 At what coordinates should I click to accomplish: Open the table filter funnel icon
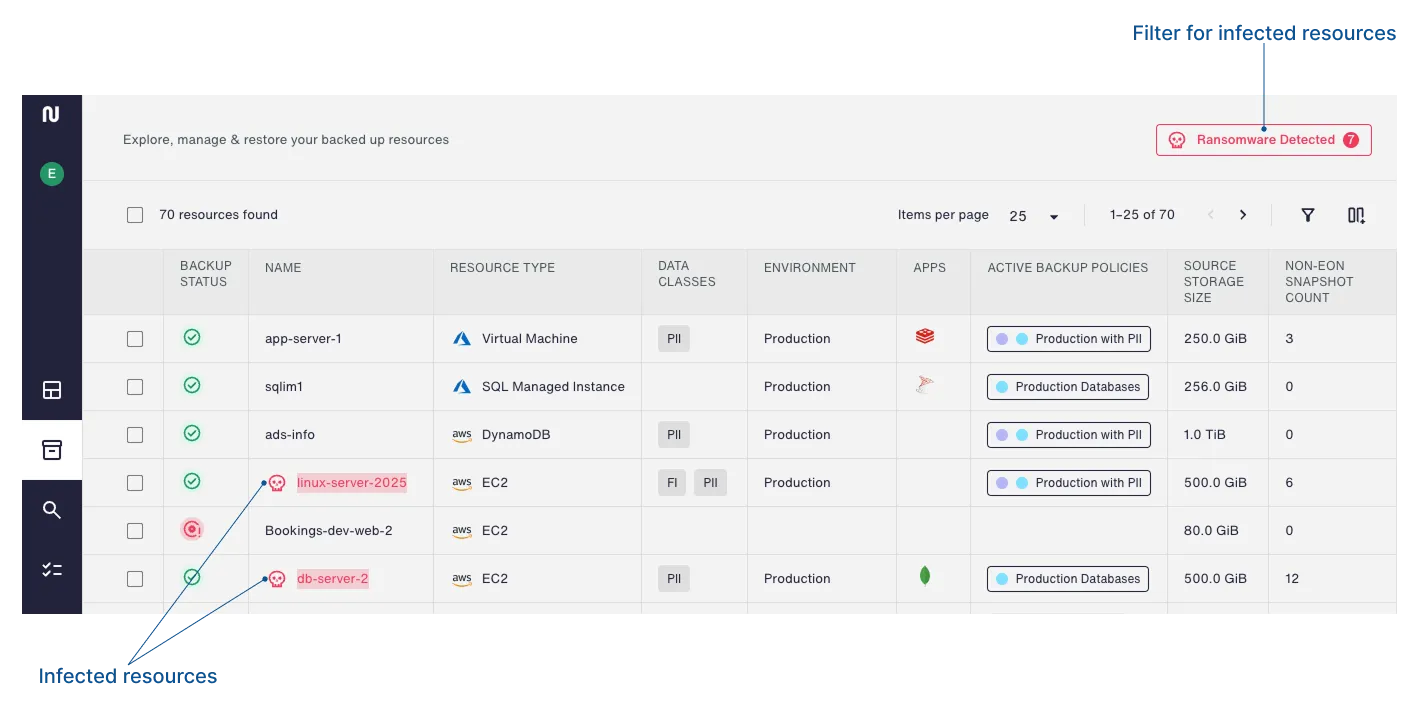click(1307, 215)
